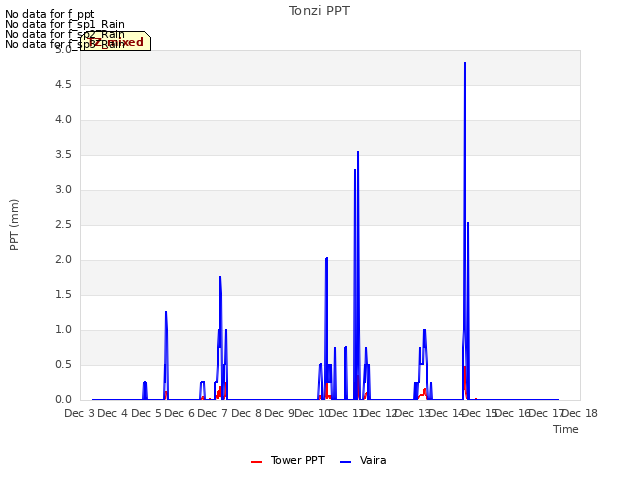Click the 4.5 y-axis tick label

coord(63,84)
